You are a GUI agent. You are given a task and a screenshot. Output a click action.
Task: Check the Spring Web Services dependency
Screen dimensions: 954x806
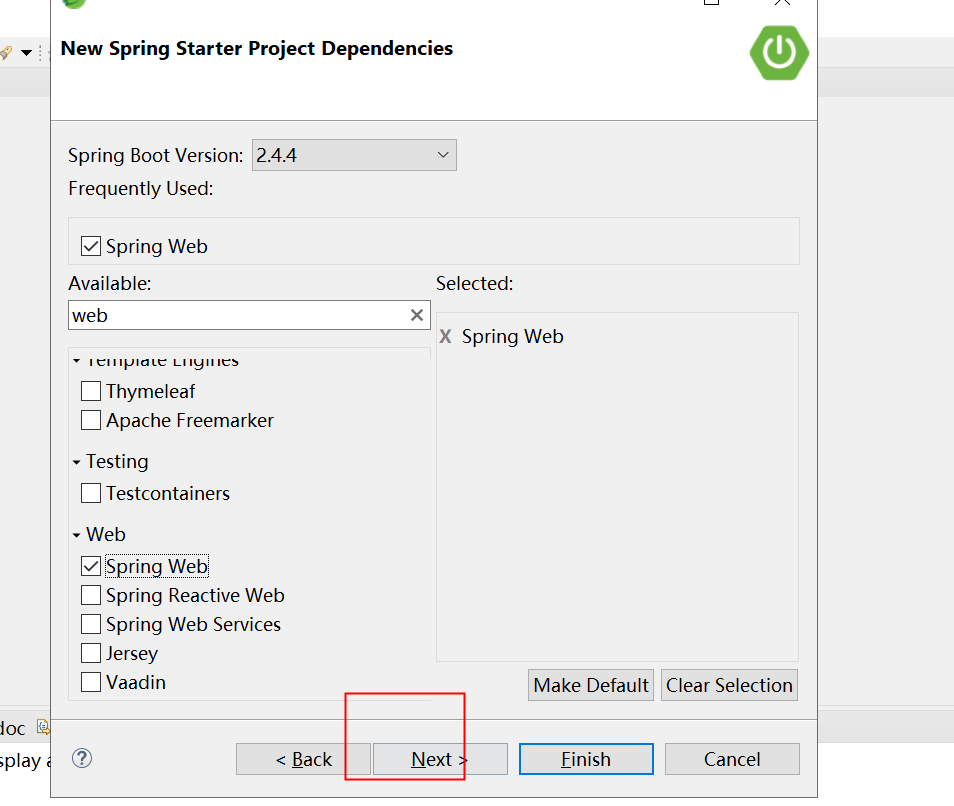(91, 625)
